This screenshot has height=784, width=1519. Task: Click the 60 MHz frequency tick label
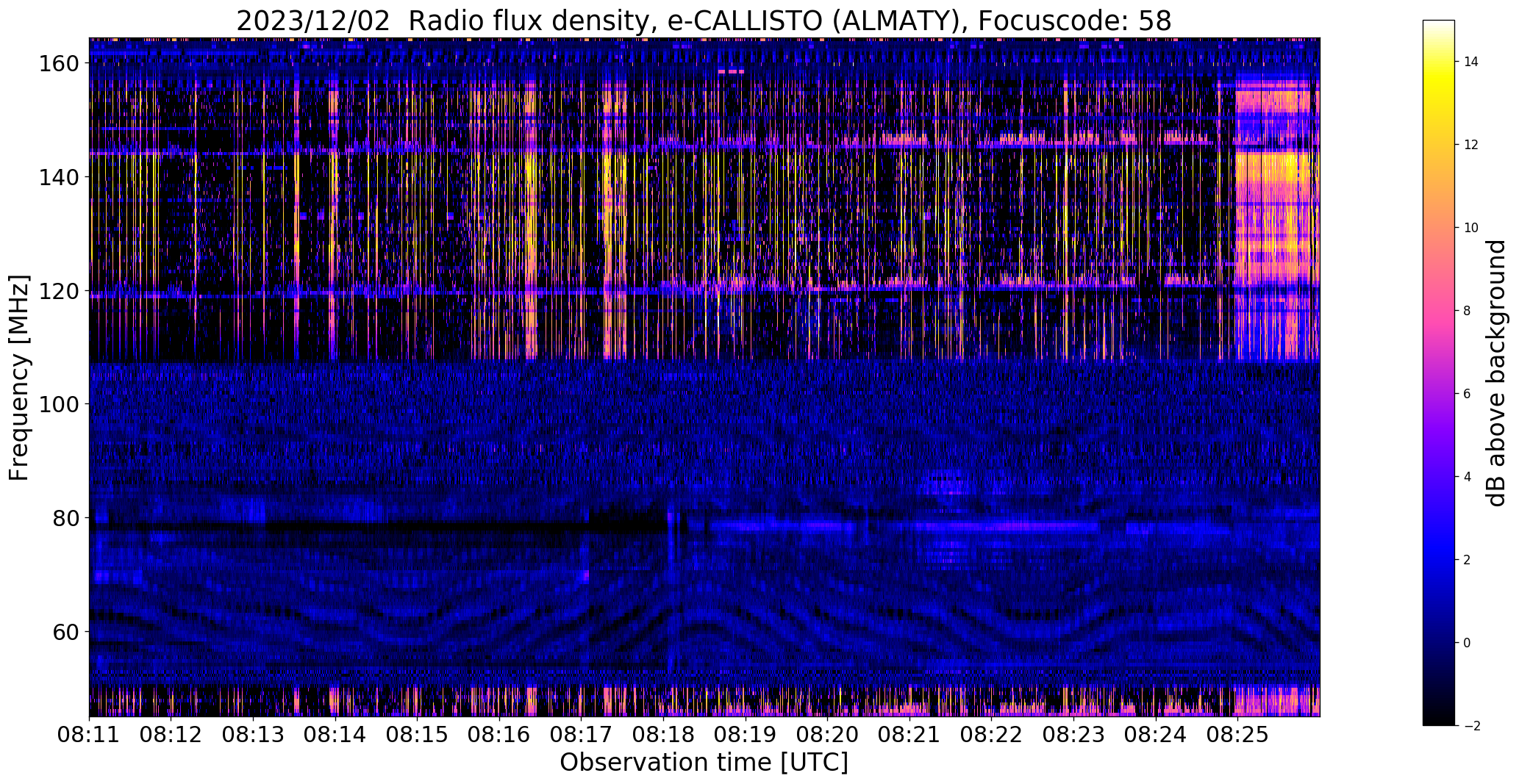click(65, 631)
